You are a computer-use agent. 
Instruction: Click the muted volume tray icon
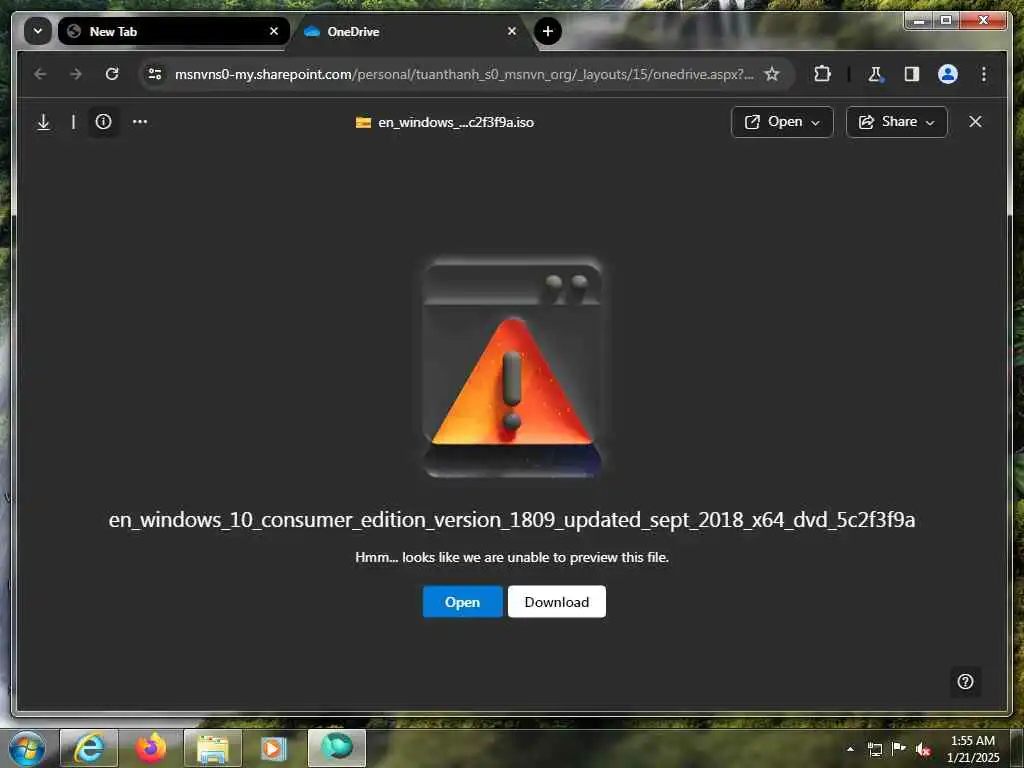[923, 749]
